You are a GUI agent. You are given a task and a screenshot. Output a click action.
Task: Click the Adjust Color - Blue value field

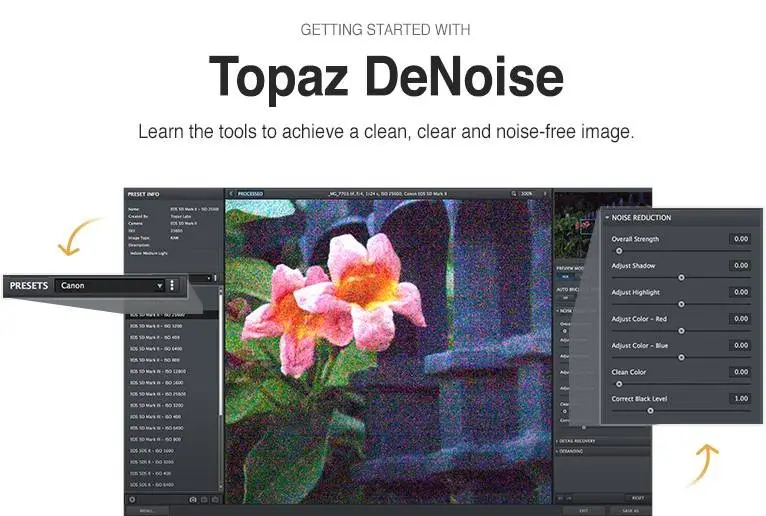pos(741,345)
